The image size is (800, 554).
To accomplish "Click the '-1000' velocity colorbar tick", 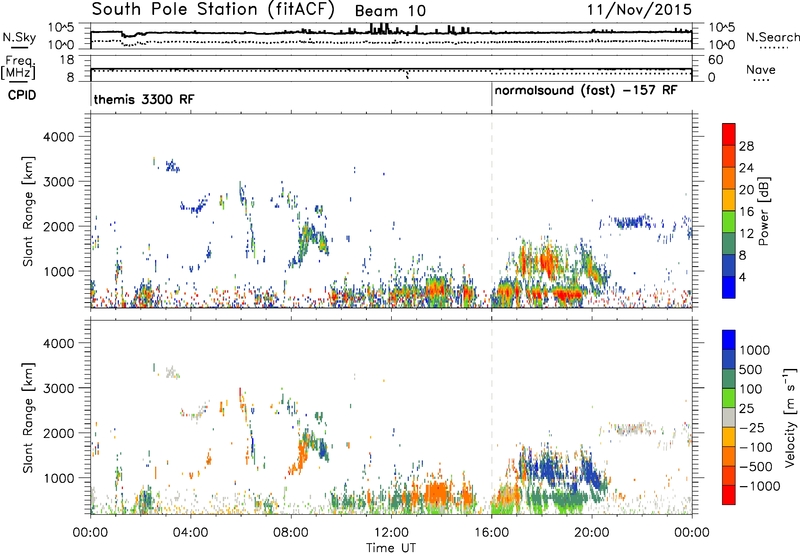I will click(x=759, y=486).
